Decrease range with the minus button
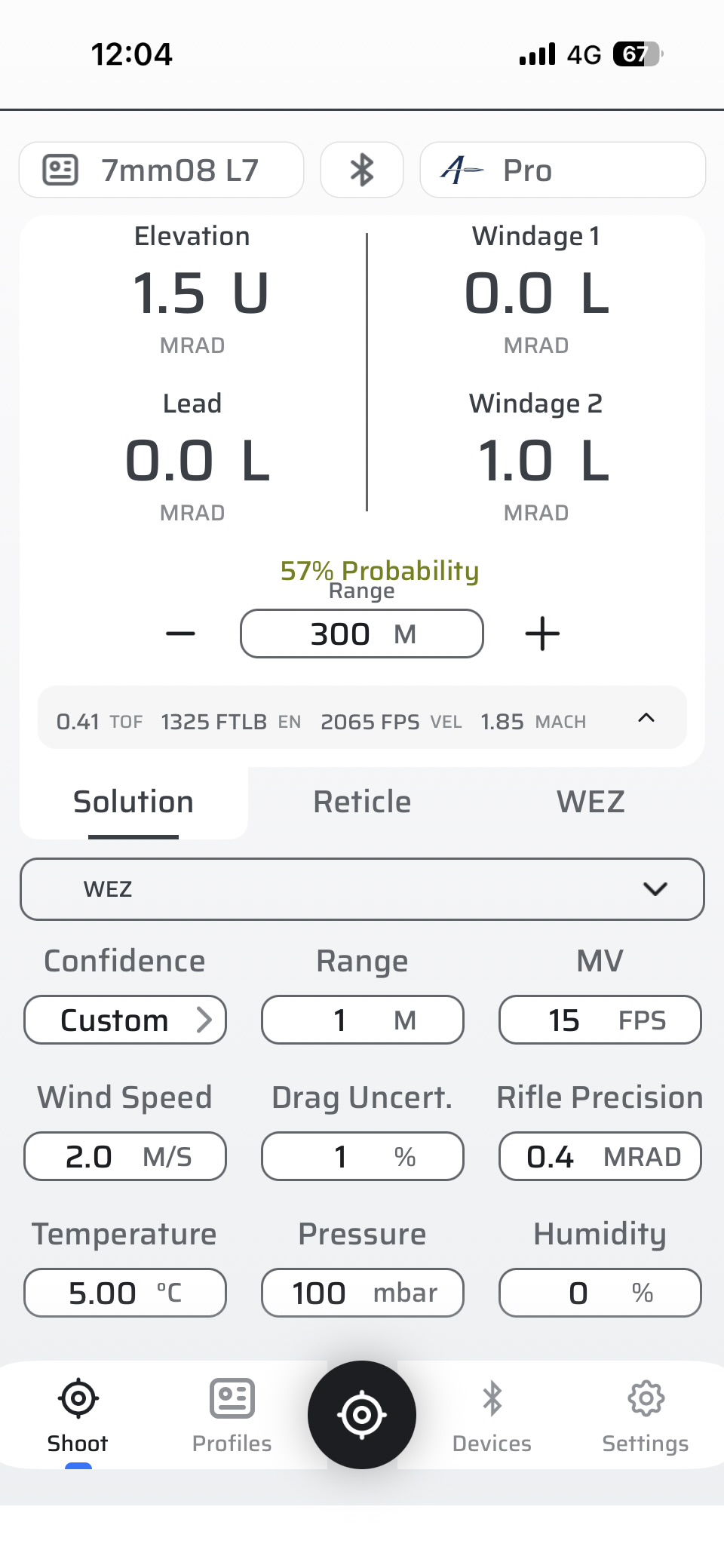The width and height of the screenshot is (724, 1568). [180, 634]
